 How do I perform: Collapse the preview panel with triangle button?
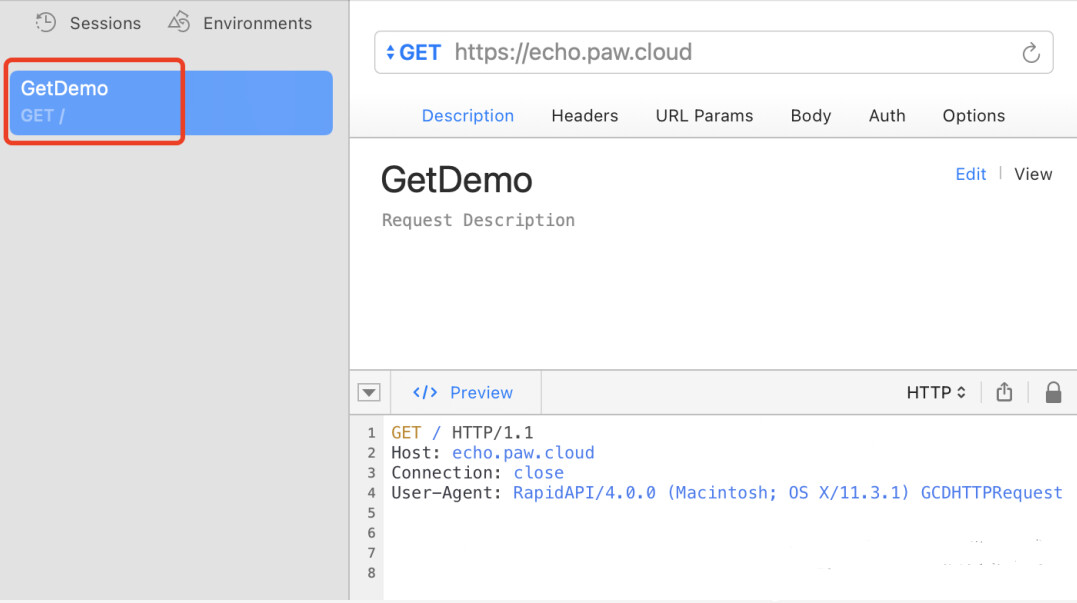point(370,393)
